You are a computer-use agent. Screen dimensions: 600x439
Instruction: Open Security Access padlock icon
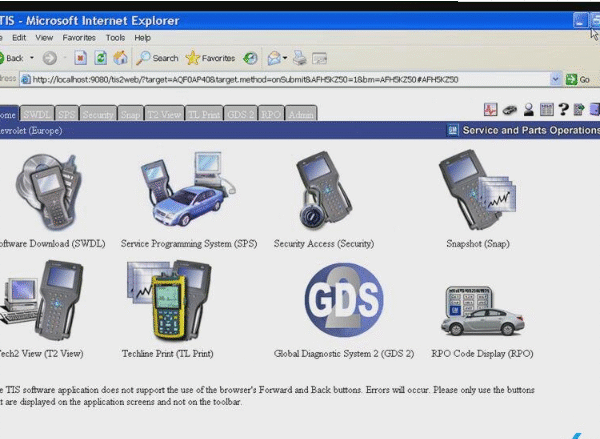(x=324, y=190)
